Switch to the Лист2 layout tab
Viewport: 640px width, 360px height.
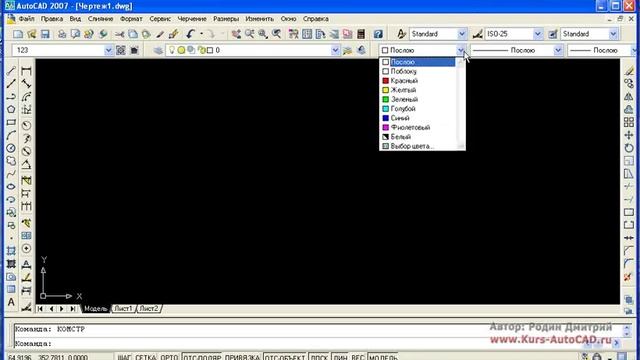click(x=149, y=309)
